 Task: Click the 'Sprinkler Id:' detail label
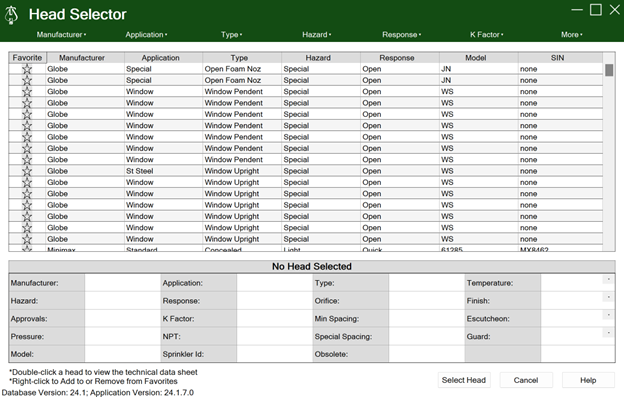pos(183,354)
